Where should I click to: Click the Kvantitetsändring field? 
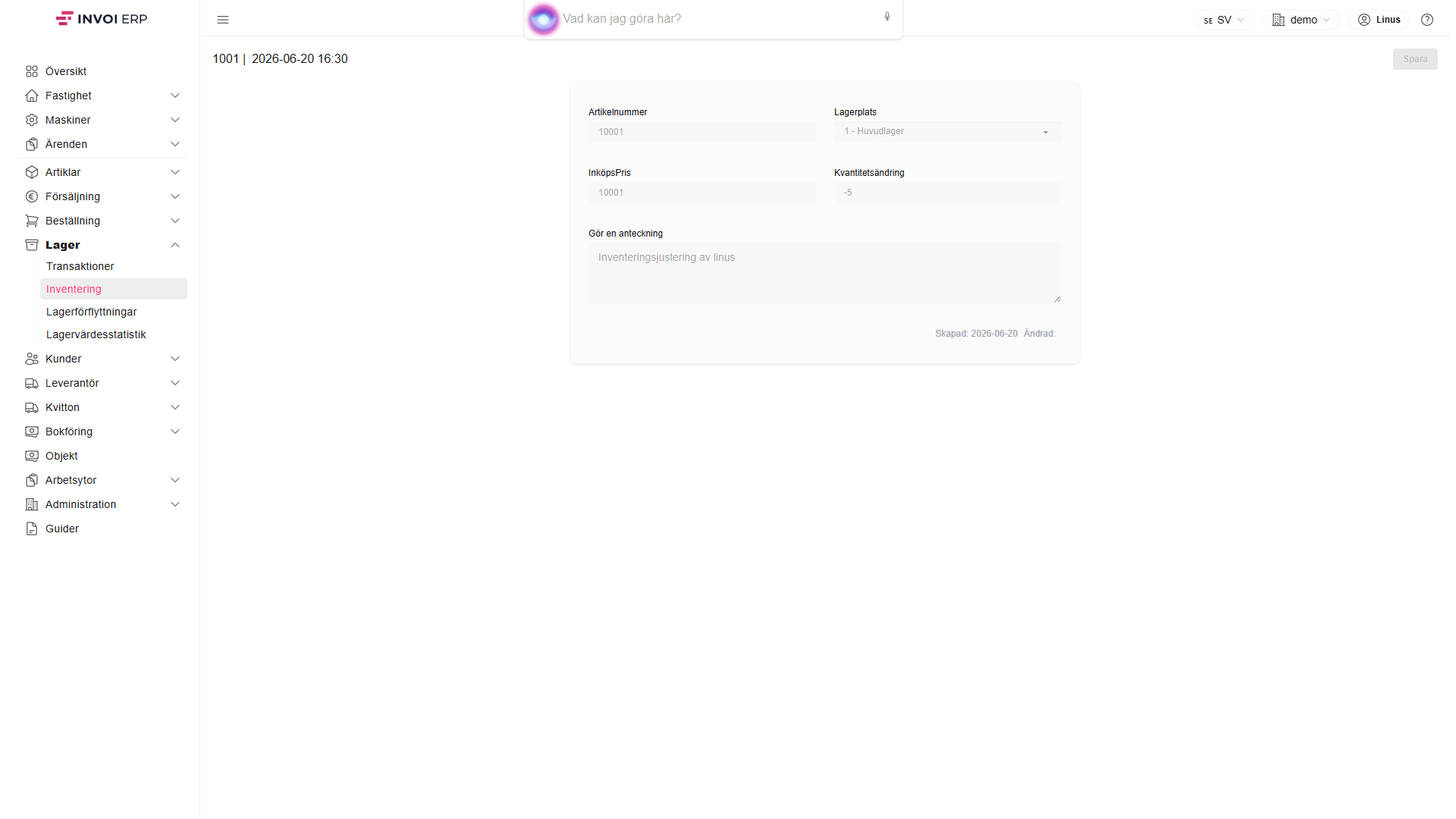point(947,193)
